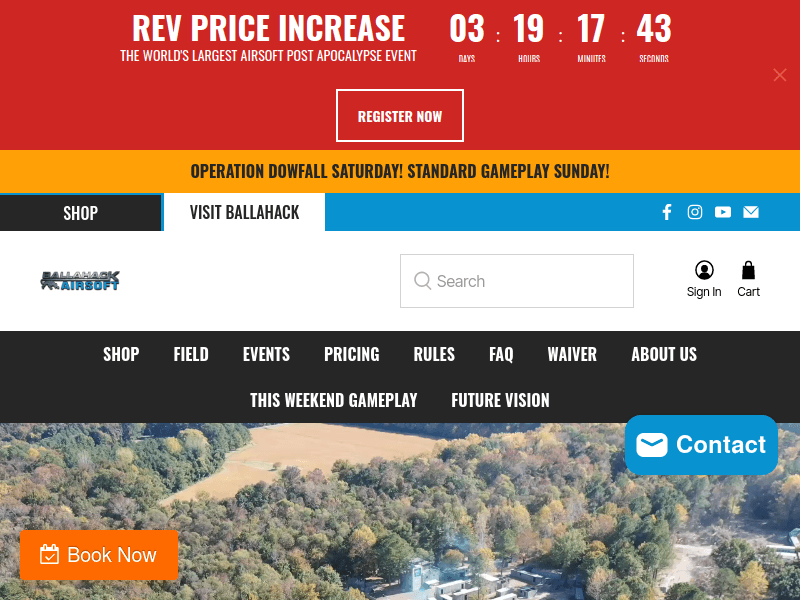Open the Rules navigation link
800x600 pixels.
434,354
